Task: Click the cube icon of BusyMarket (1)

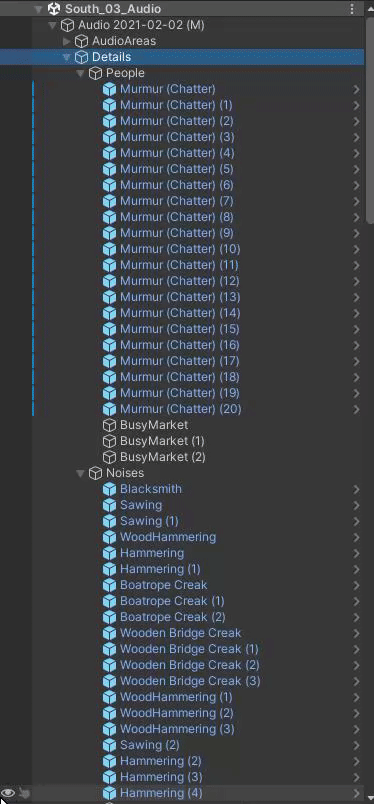Action: (109, 441)
